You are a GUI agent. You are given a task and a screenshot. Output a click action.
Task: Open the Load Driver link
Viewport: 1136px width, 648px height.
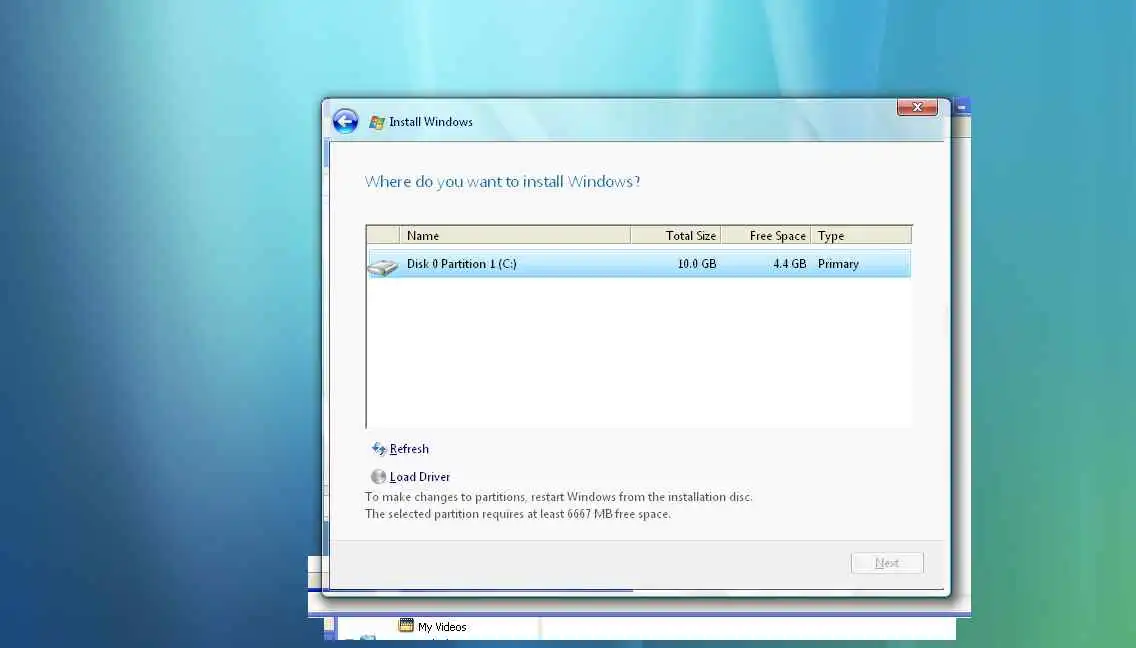419,477
